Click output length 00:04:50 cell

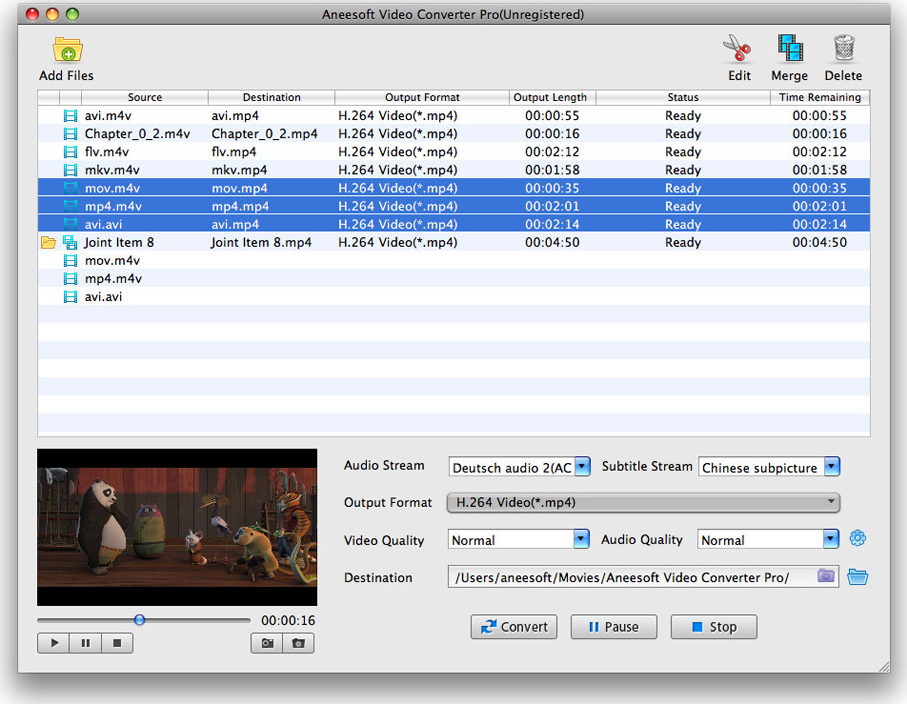click(552, 242)
